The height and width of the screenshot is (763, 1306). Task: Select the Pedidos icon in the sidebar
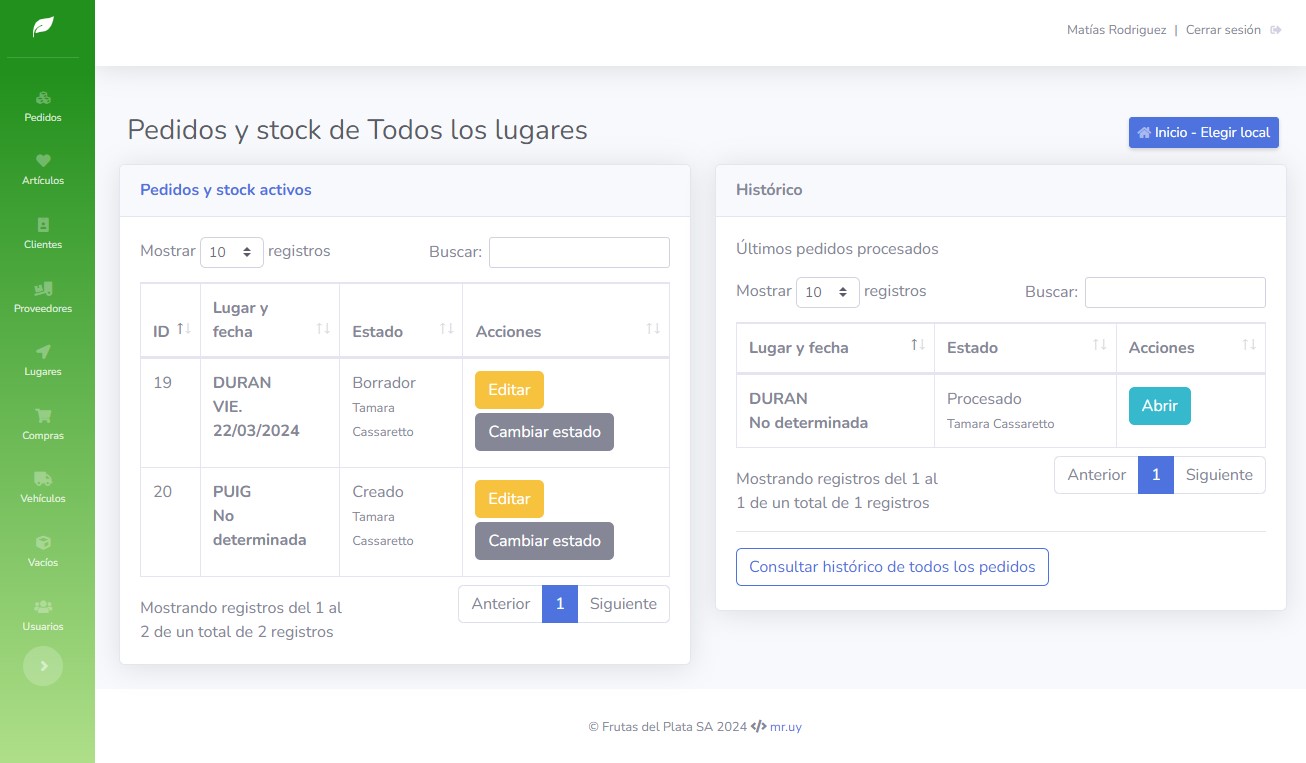(42, 105)
